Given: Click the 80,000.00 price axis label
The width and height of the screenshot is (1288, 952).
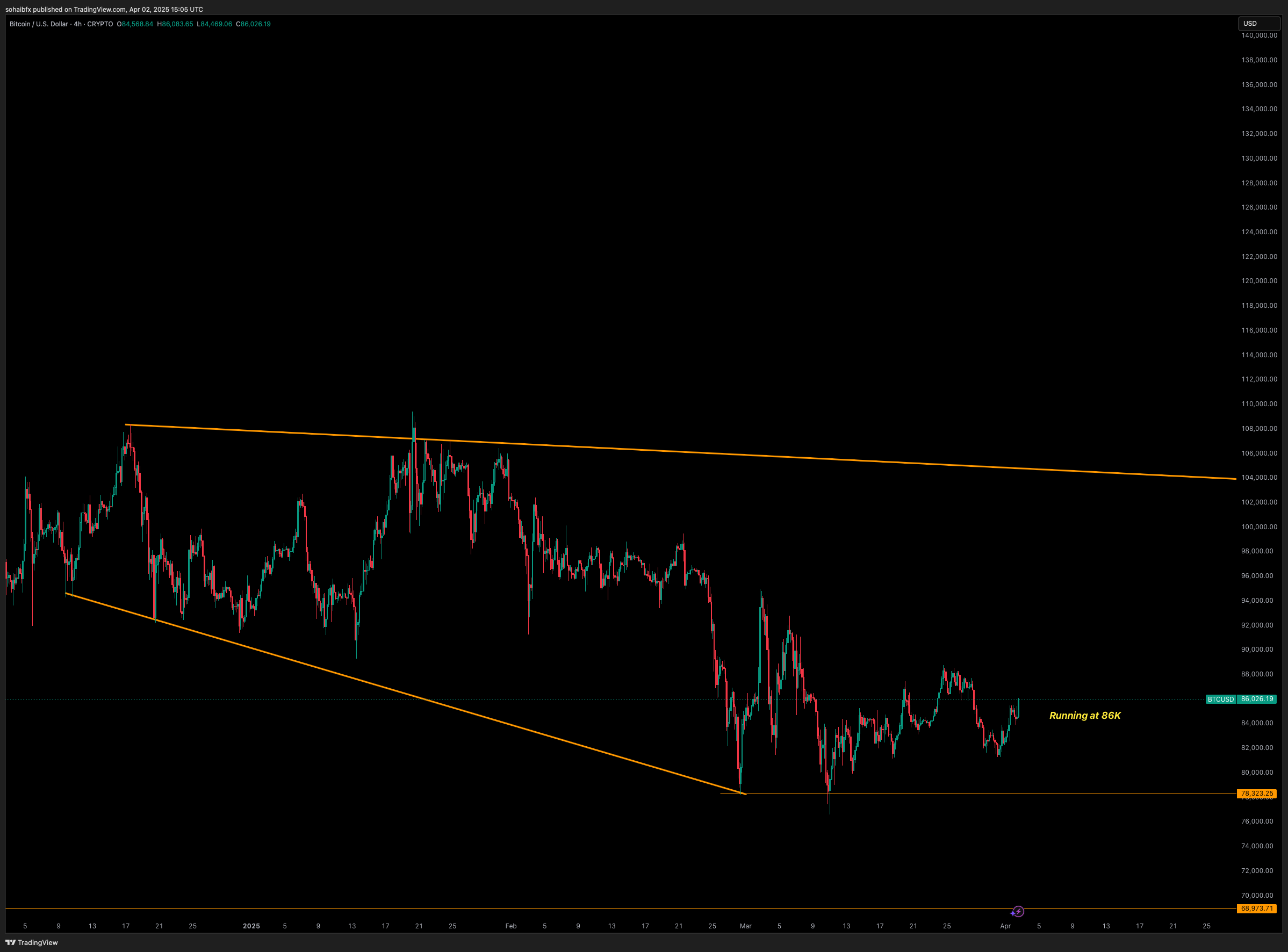Looking at the screenshot, I should pyautogui.click(x=1257, y=772).
